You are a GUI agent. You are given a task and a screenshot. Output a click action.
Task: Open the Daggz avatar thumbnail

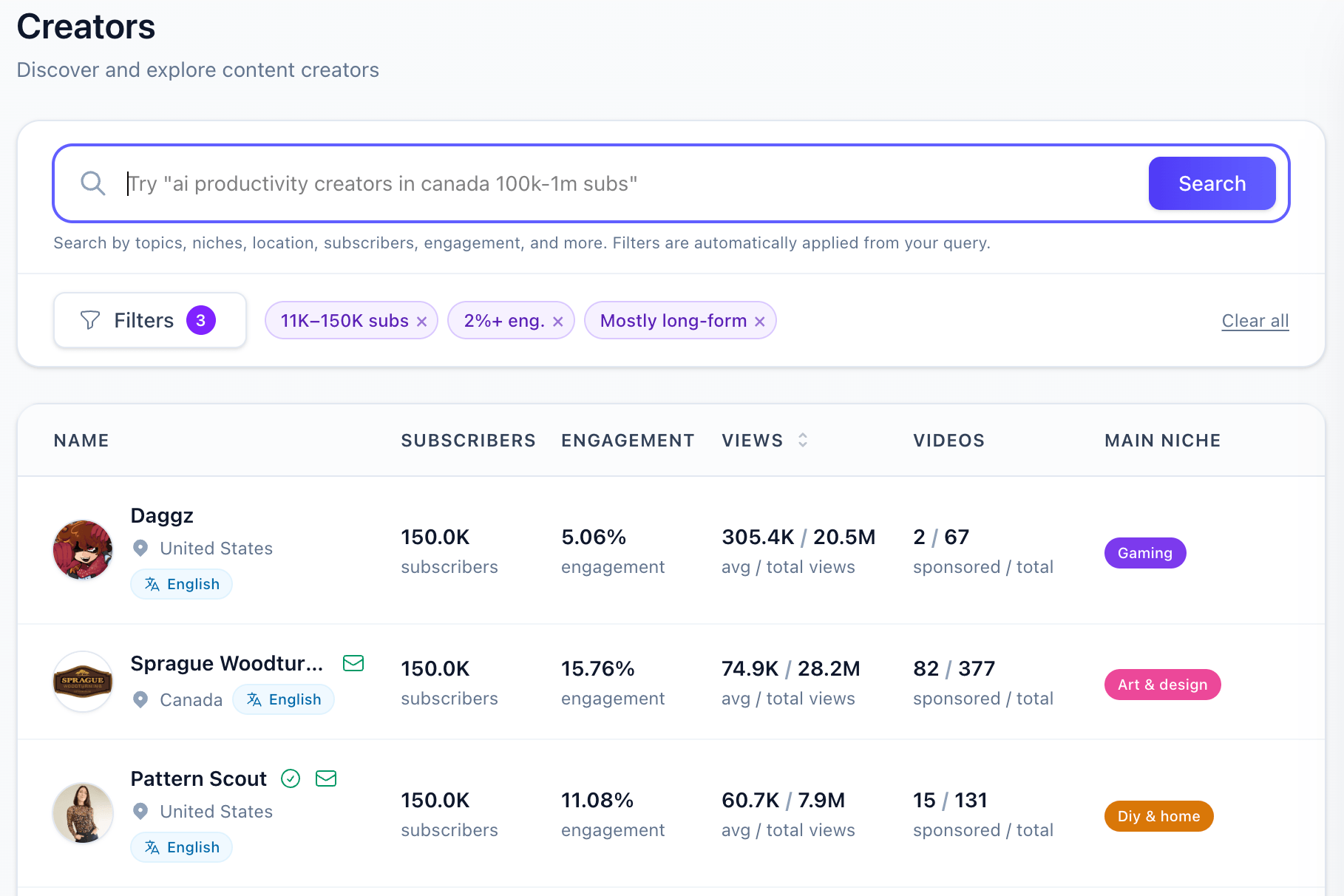pyautogui.click(x=83, y=550)
